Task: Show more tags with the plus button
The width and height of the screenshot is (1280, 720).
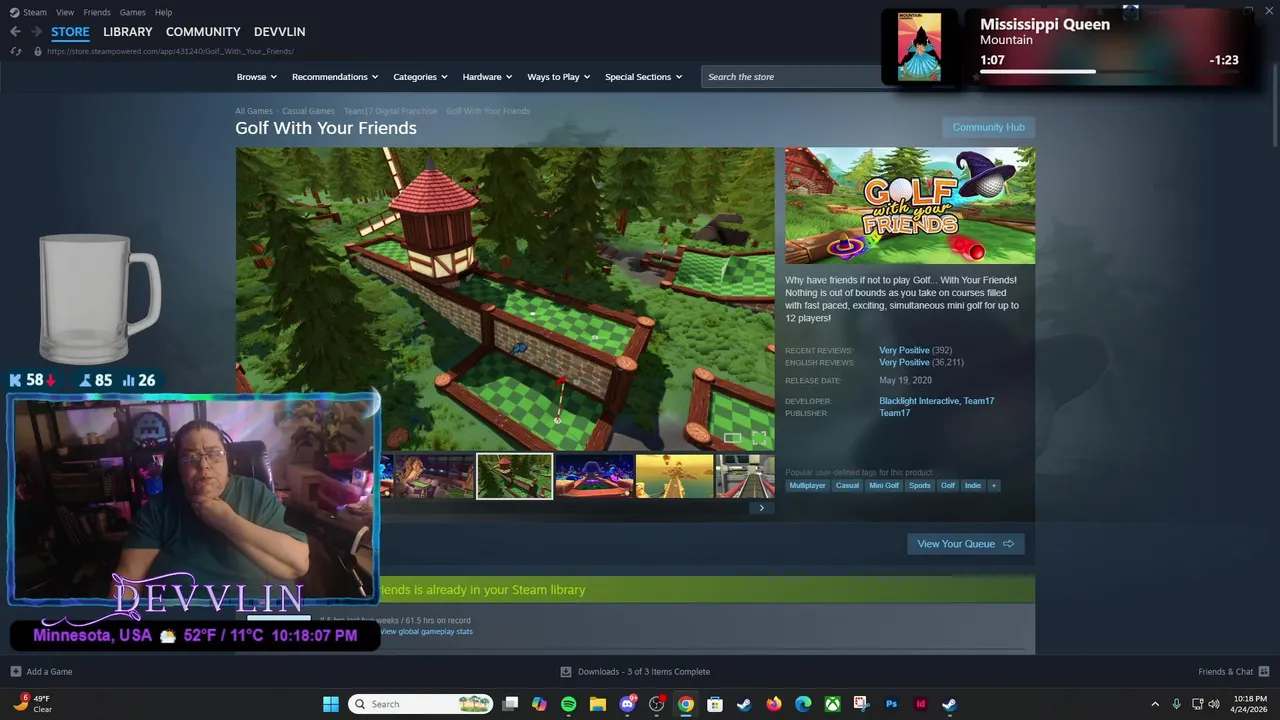Action: [x=994, y=485]
